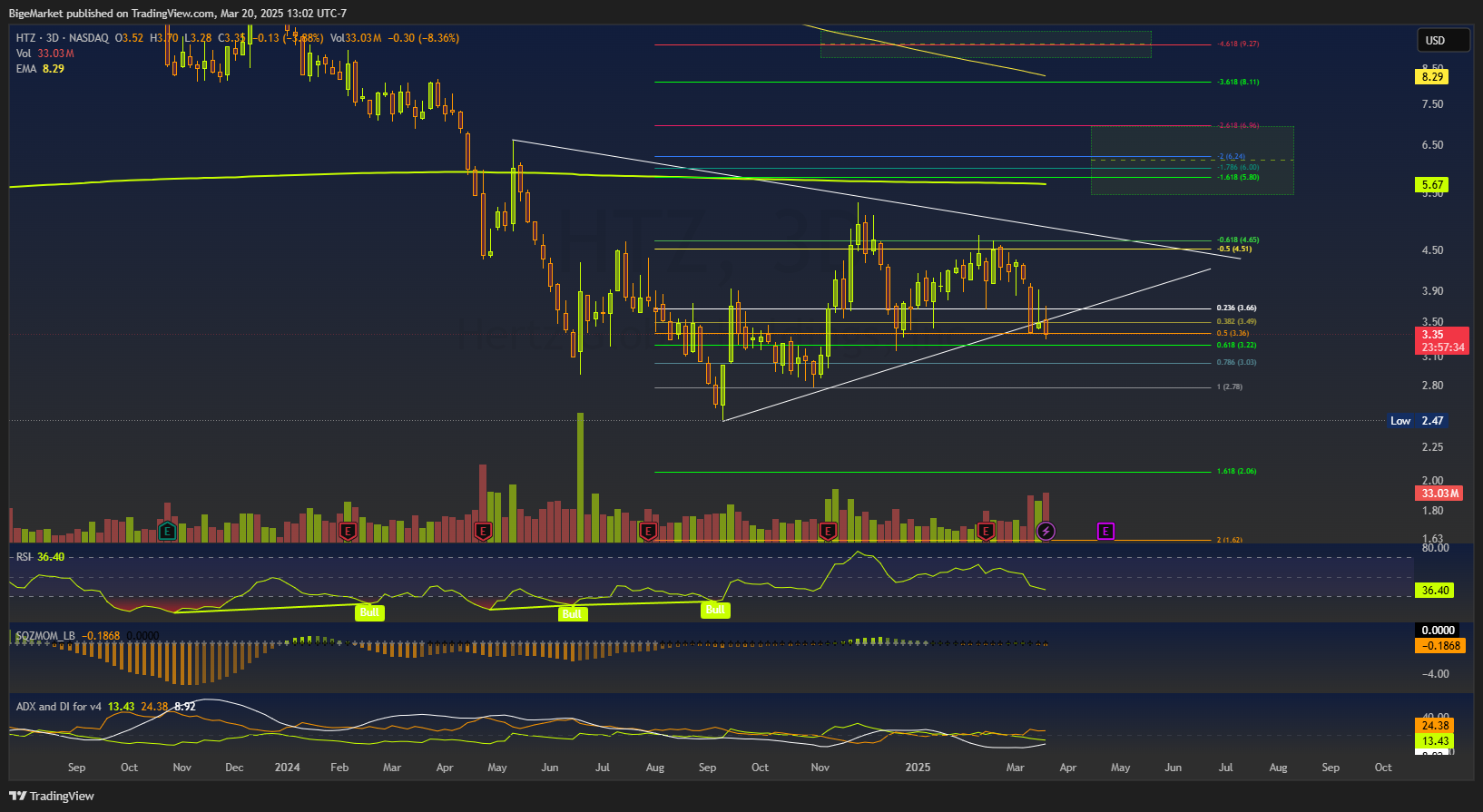Open the USD currency selector

pos(1443,40)
